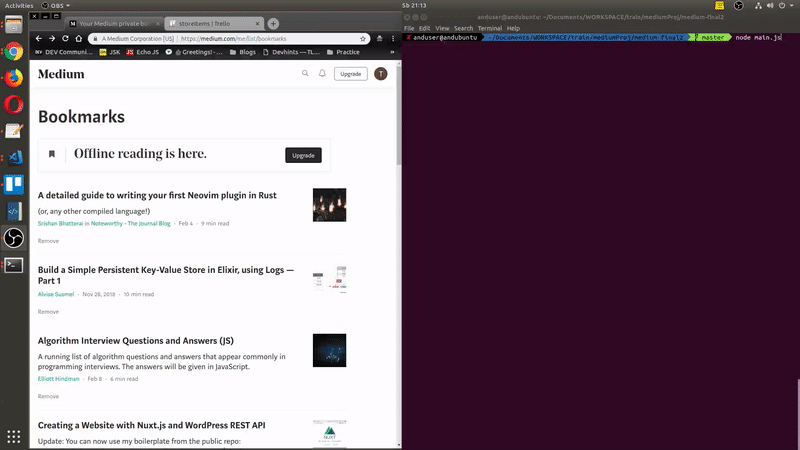Click the Medium logo
800x450 pixels.
point(61,74)
